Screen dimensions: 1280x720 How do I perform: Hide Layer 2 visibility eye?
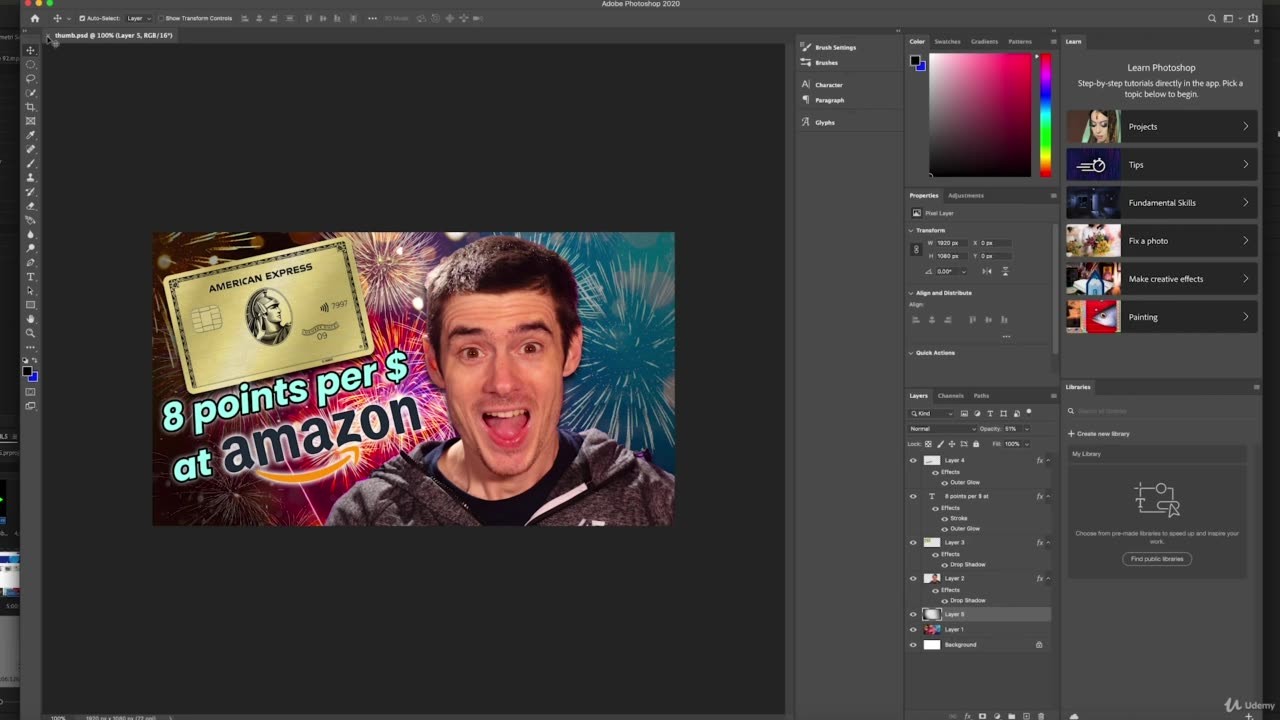tap(913, 579)
